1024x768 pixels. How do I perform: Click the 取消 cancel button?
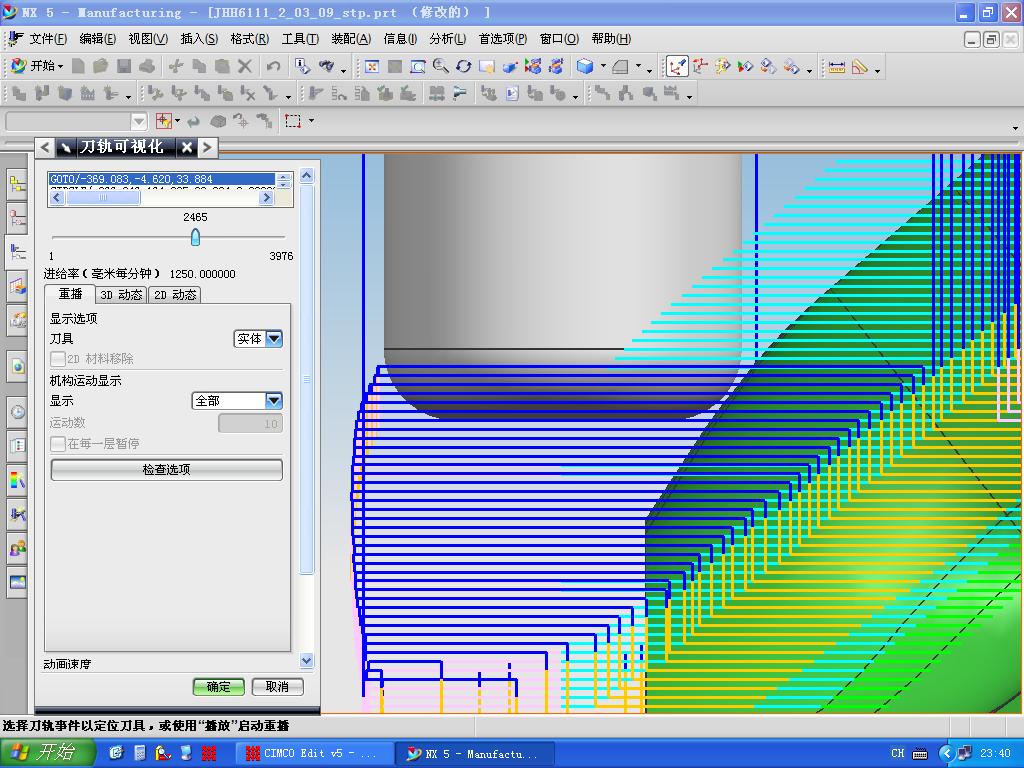[278, 687]
